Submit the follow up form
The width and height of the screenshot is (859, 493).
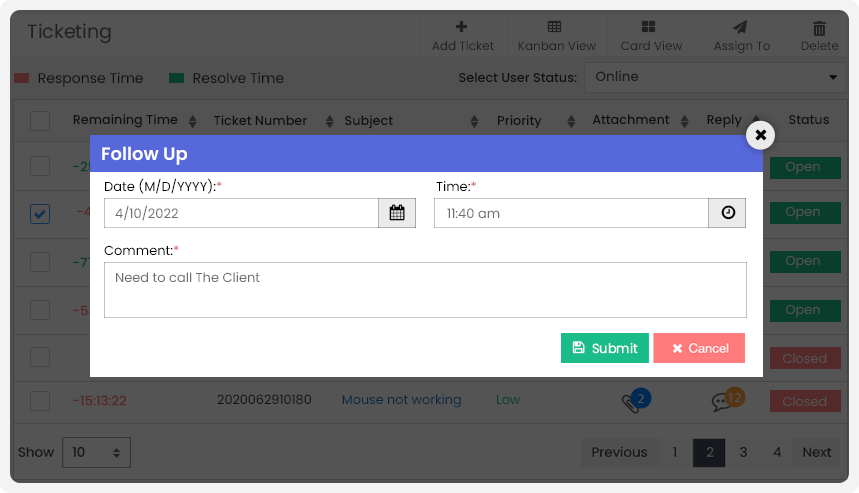(x=605, y=348)
